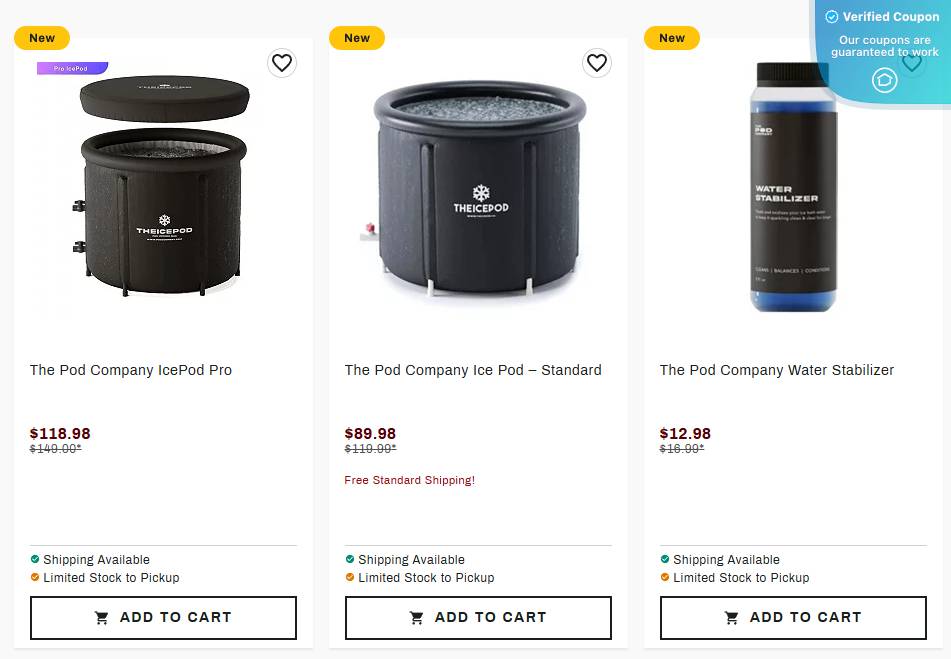
Task: Click 'The Pod Company Ice Pod – Standard' title
Action: point(473,370)
